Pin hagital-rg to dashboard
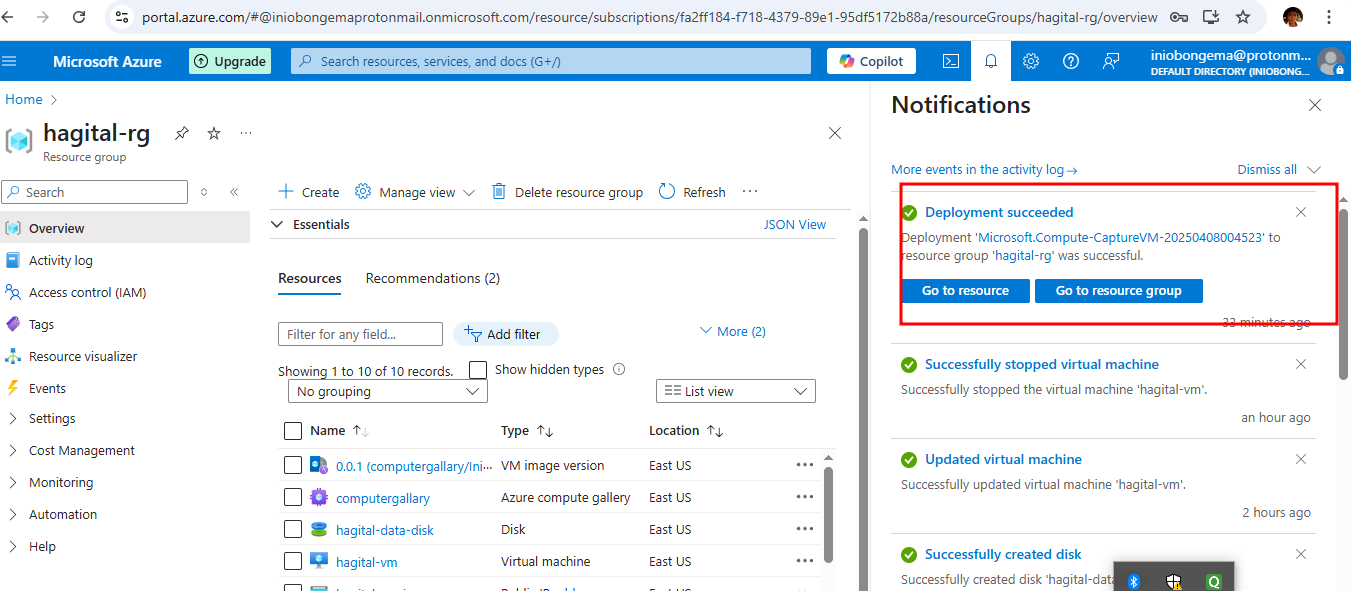Image resolution: width=1351 pixels, height=591 pixels. tap(182, 133)
